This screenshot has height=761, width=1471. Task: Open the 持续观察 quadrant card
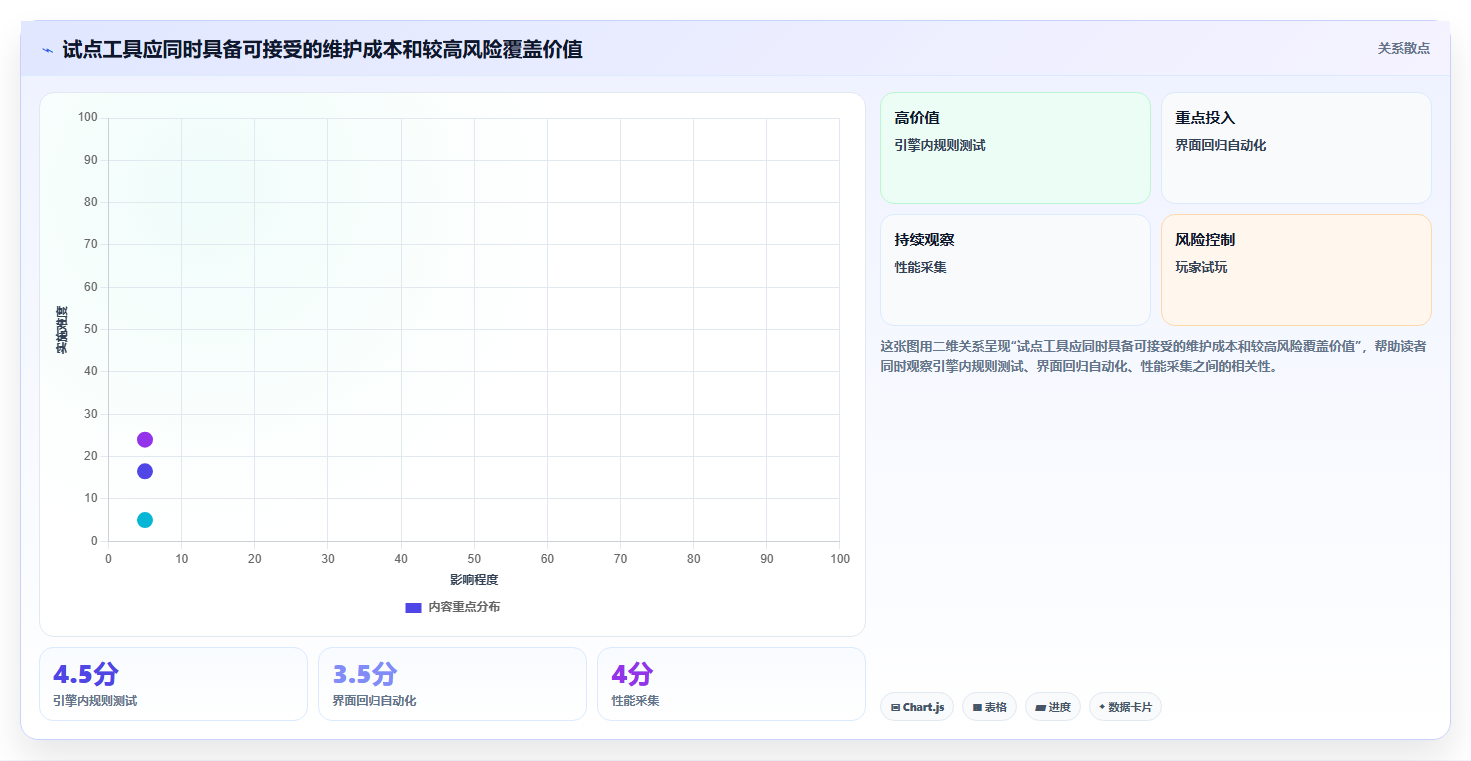point(1015,270)
